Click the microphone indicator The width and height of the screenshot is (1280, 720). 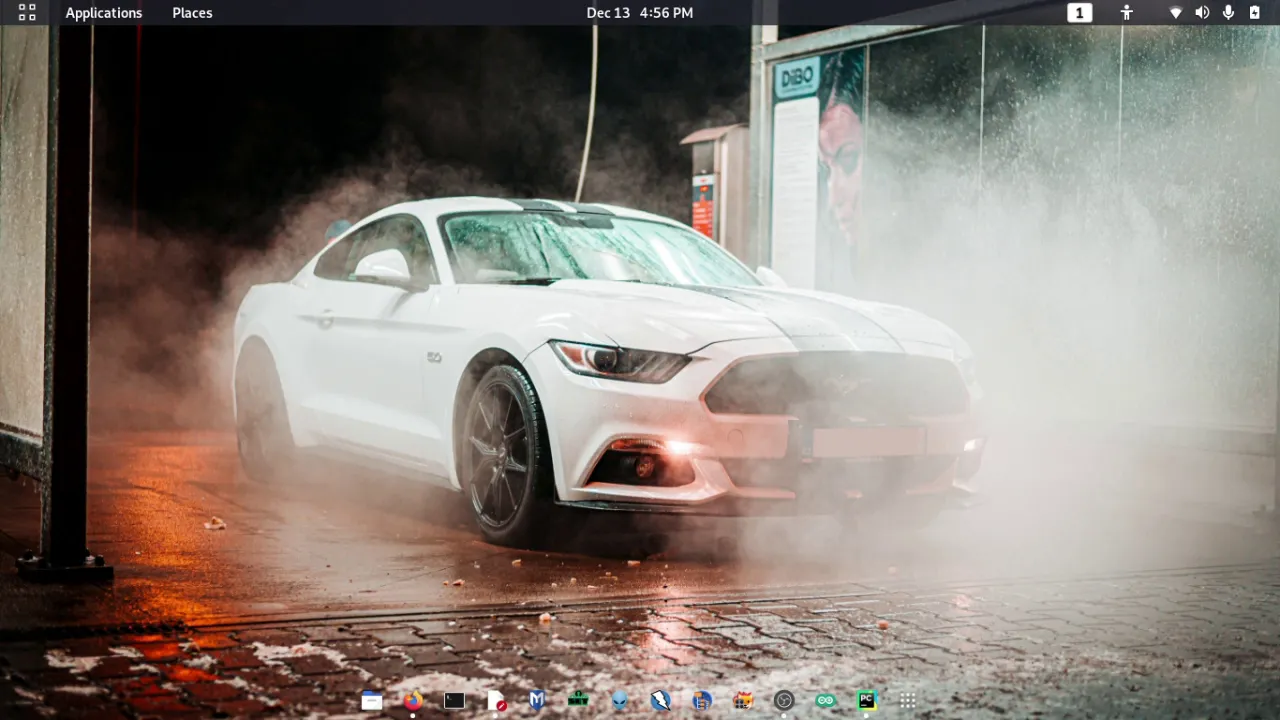point(1228,13)
